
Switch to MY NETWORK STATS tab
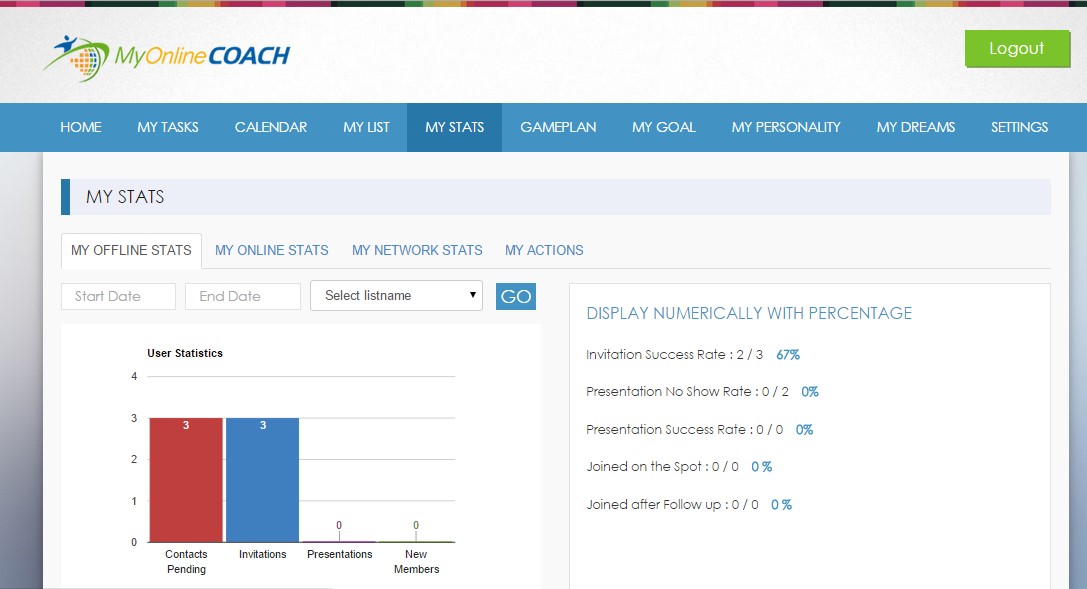pyautogui.click(x=417, y=250)
